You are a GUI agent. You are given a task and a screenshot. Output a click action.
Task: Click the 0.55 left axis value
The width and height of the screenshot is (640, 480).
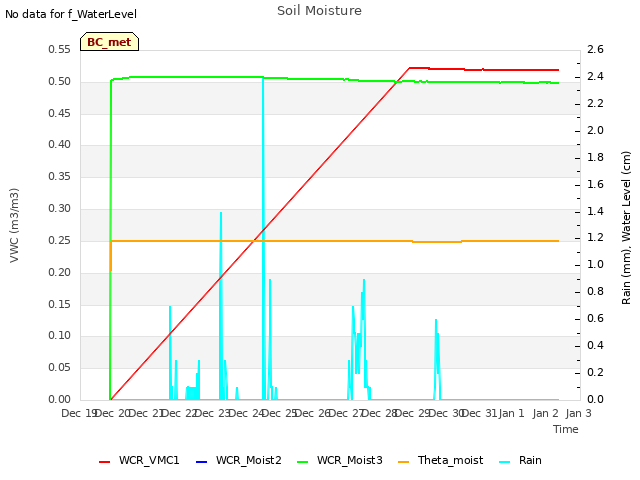click(59, 49)
